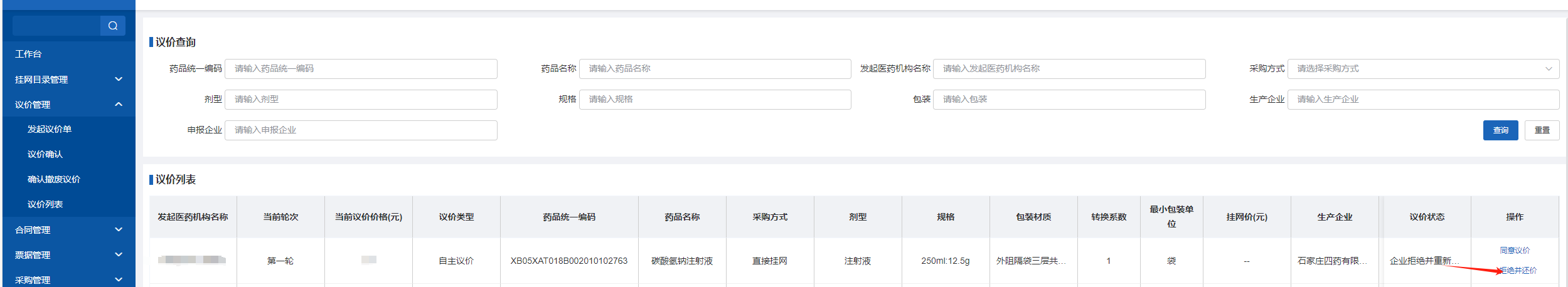Expand the 挂网目录管理 menu chevron
This screenshot has height=287, width=1568.
119,80
